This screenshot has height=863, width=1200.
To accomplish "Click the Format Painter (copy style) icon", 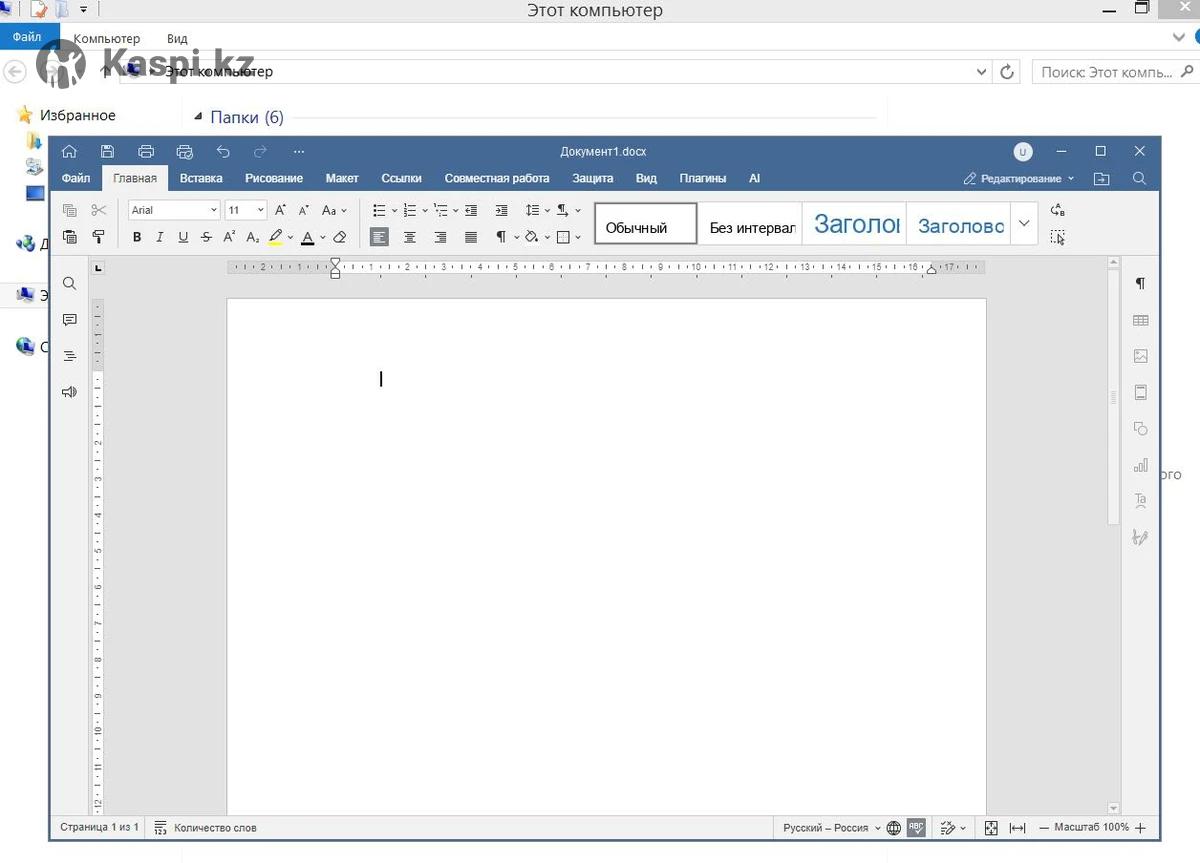I will [x=98, y=237].
